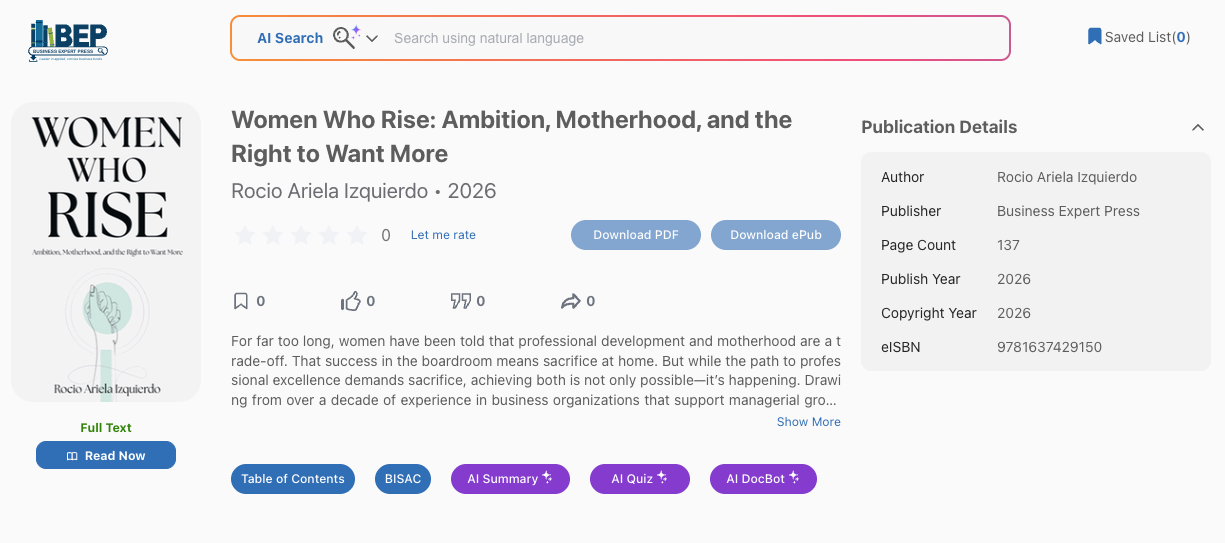Rate the book with the first star

[244, 236]
